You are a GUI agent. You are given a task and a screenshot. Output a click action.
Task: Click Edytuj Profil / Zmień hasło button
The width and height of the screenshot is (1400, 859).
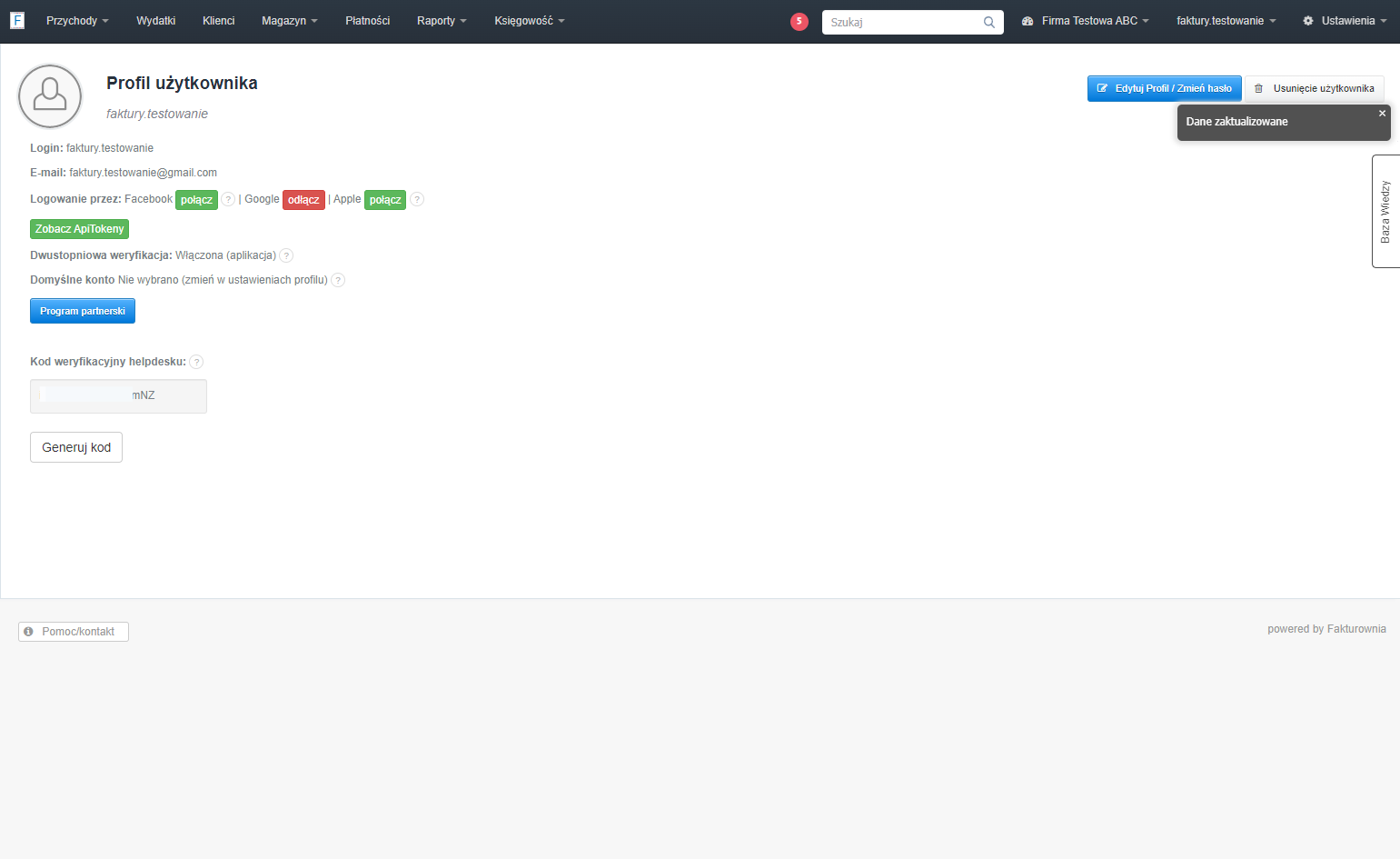click(x=1164, y=88)
